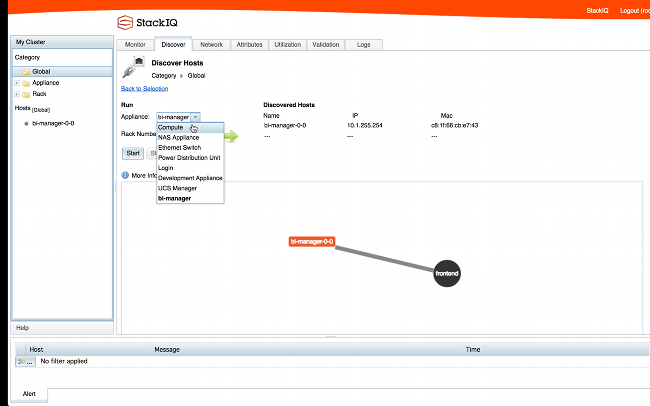
Task: Open the Help panel header
Action: [x=62, y=328]
